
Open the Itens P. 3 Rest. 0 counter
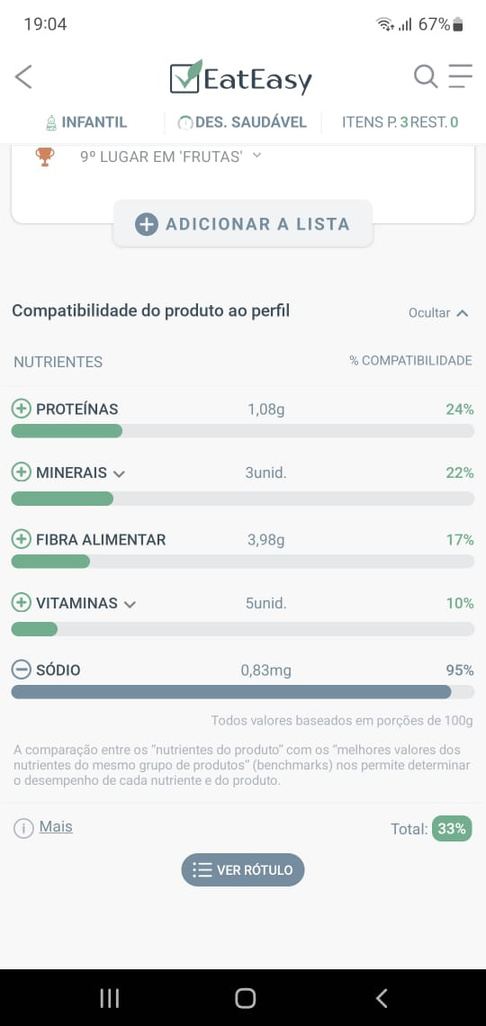pyautogui.click(x=400, y=122)
